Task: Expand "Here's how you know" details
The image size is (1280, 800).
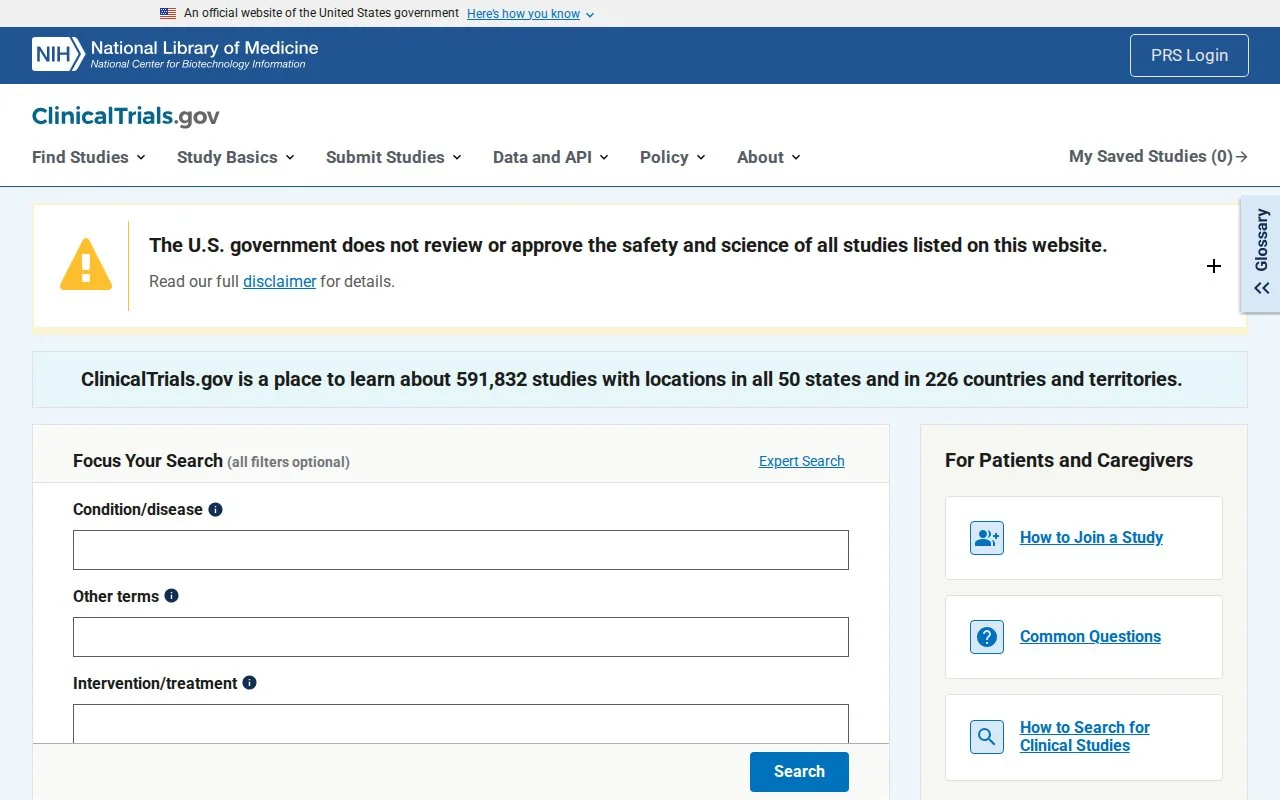Action: [530, 14]
